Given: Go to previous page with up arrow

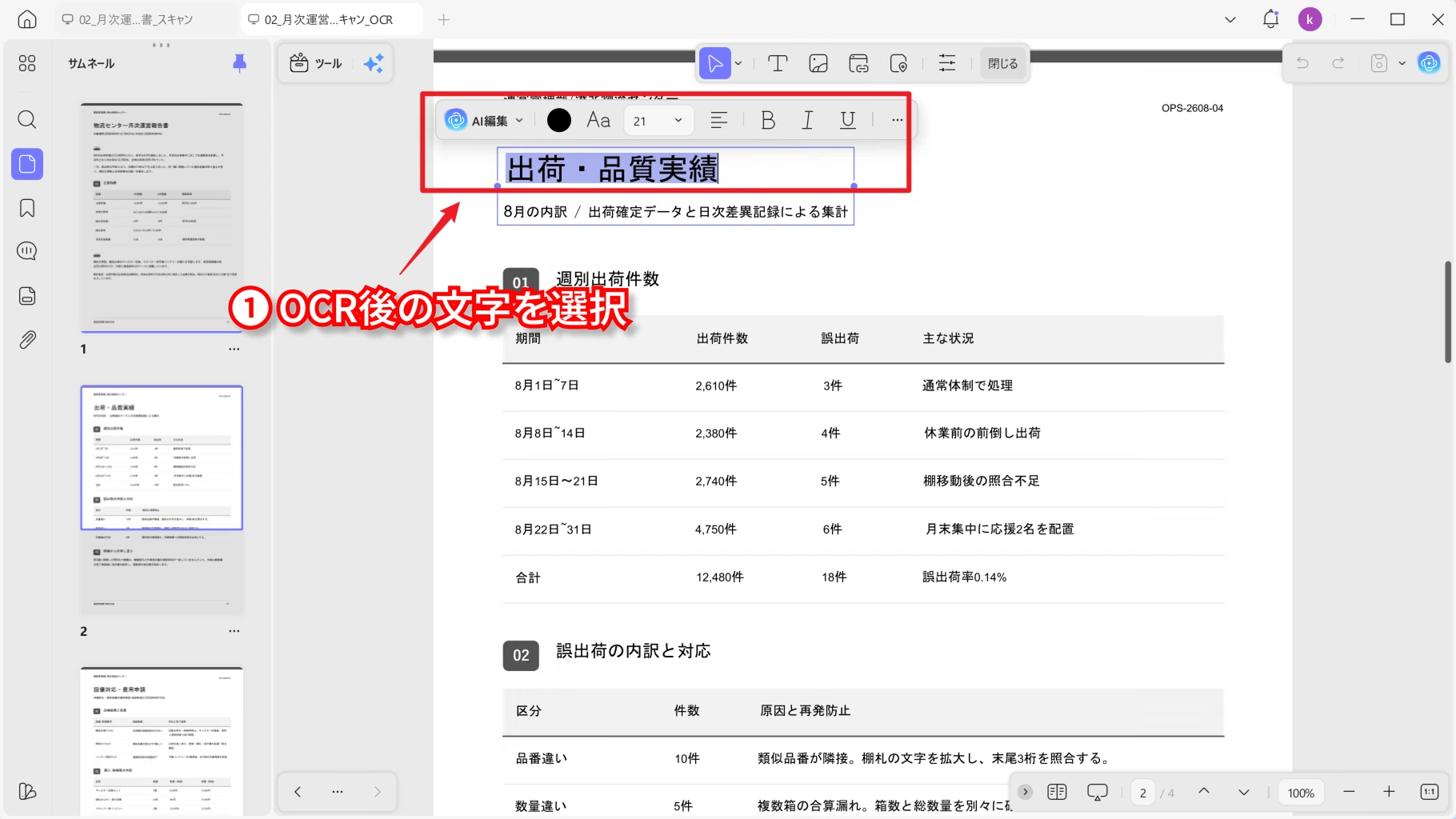Looking at the screenshot, I should tap(1203, 792).
